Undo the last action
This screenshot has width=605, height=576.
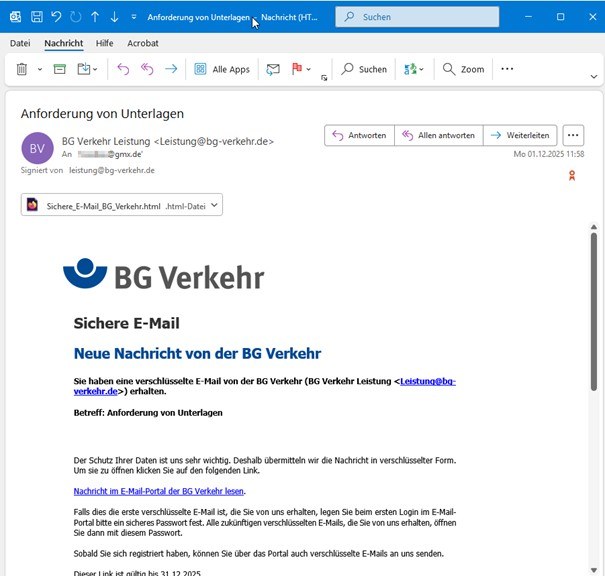click(x=56, y=17)
